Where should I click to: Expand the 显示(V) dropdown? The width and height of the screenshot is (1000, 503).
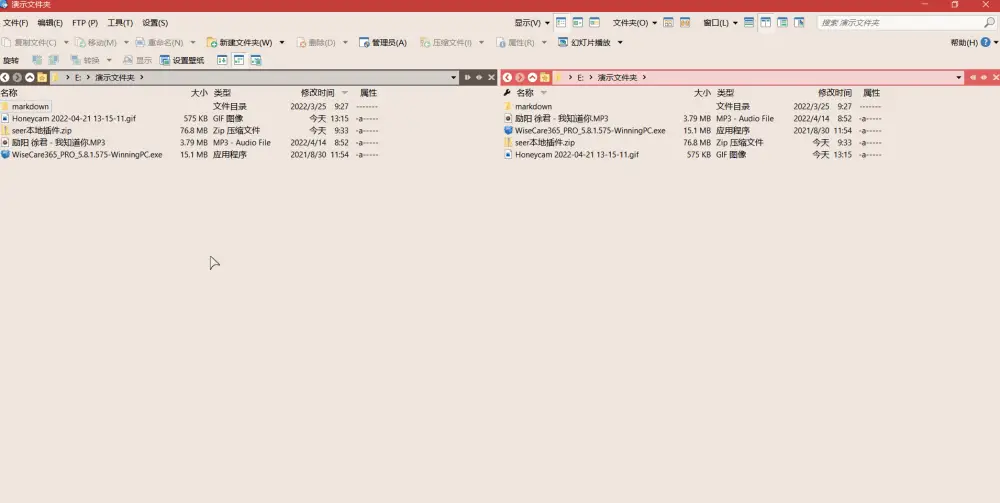tap(532, 22)
